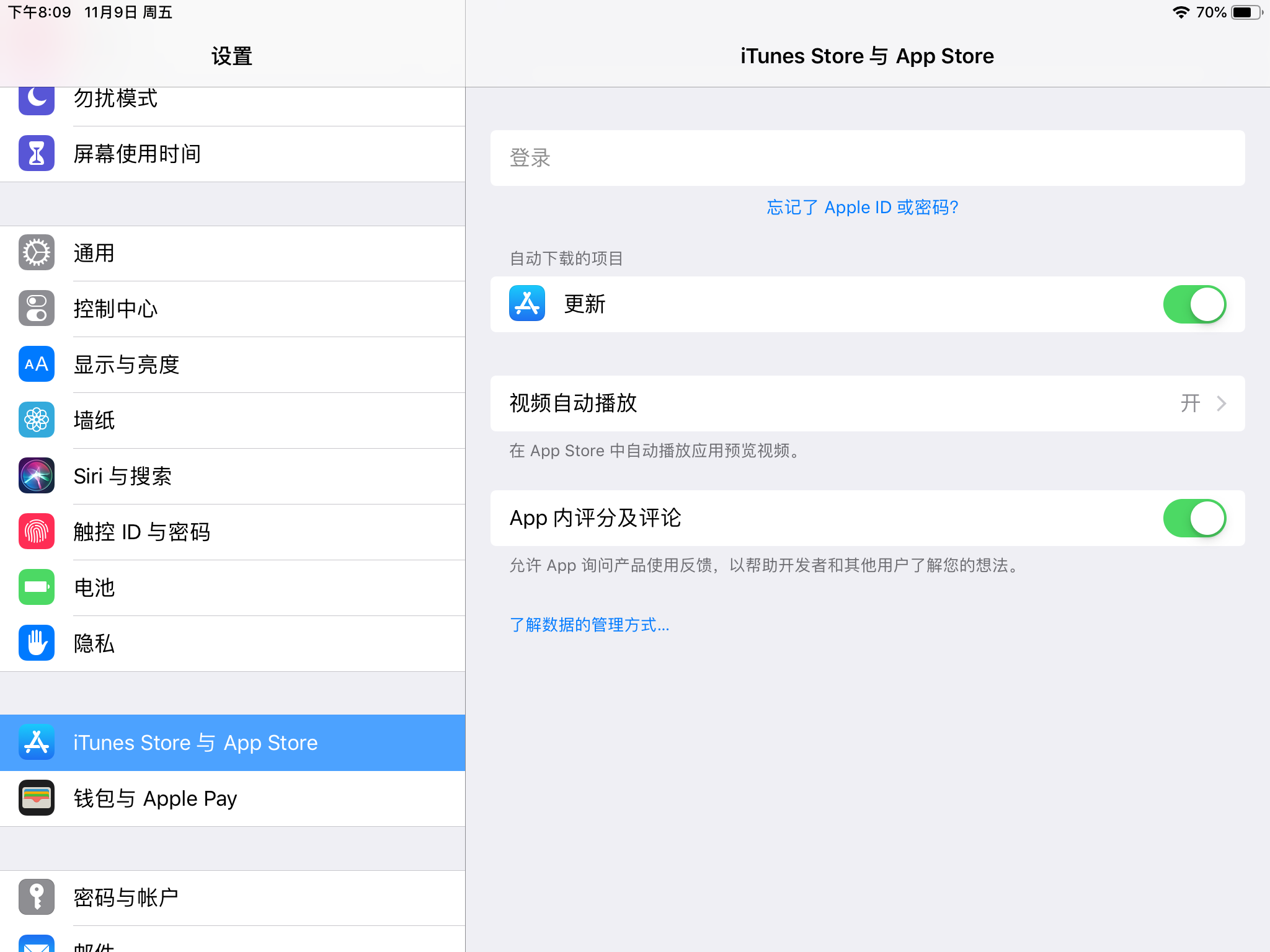Tap the Siri colorful orb icon
1270x952 pixels.
click(37, 475)
